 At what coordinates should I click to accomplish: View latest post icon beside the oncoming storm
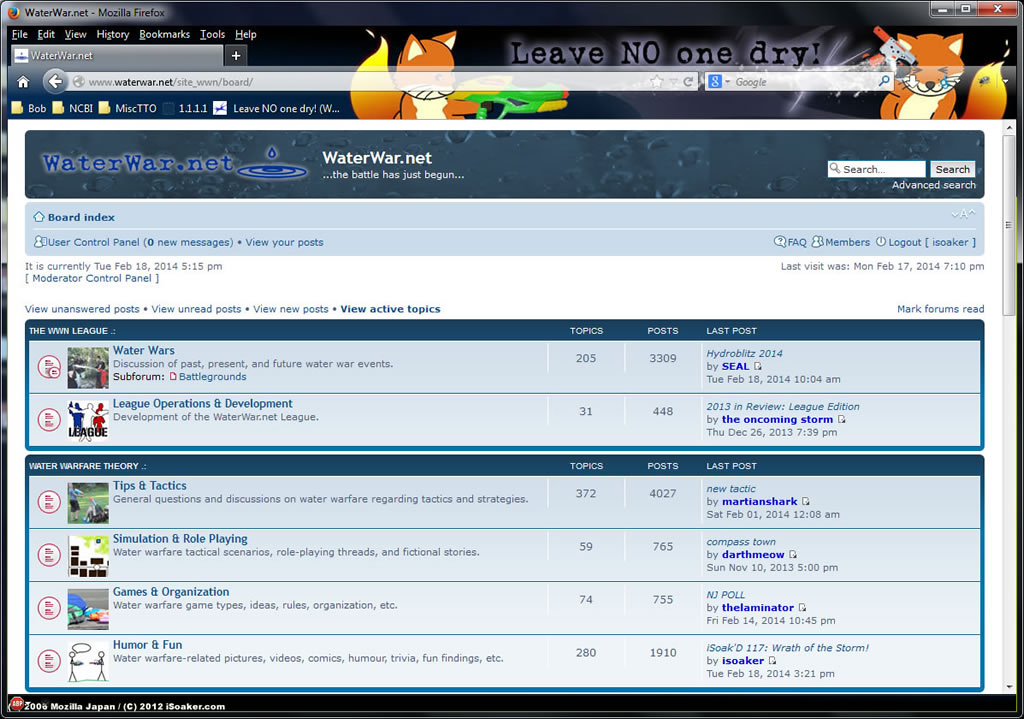[x=842, y=419]
